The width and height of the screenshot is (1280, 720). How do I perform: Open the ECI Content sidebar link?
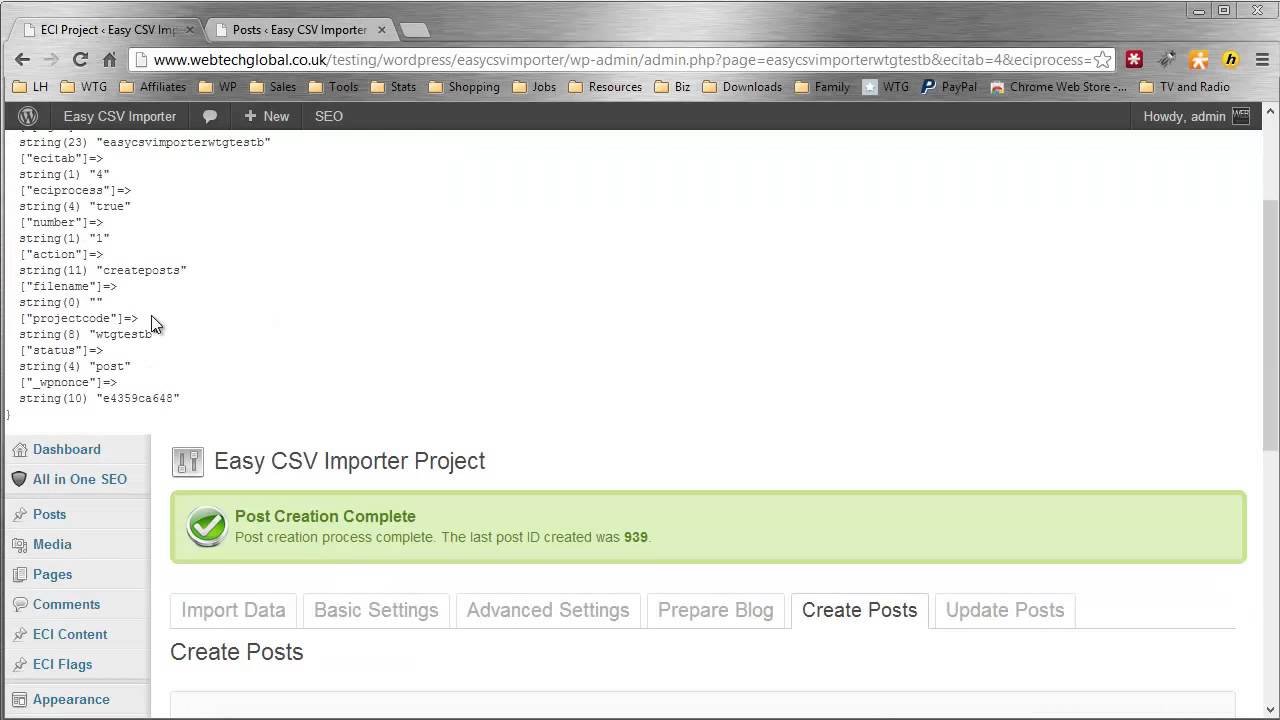tap(70, 634)
